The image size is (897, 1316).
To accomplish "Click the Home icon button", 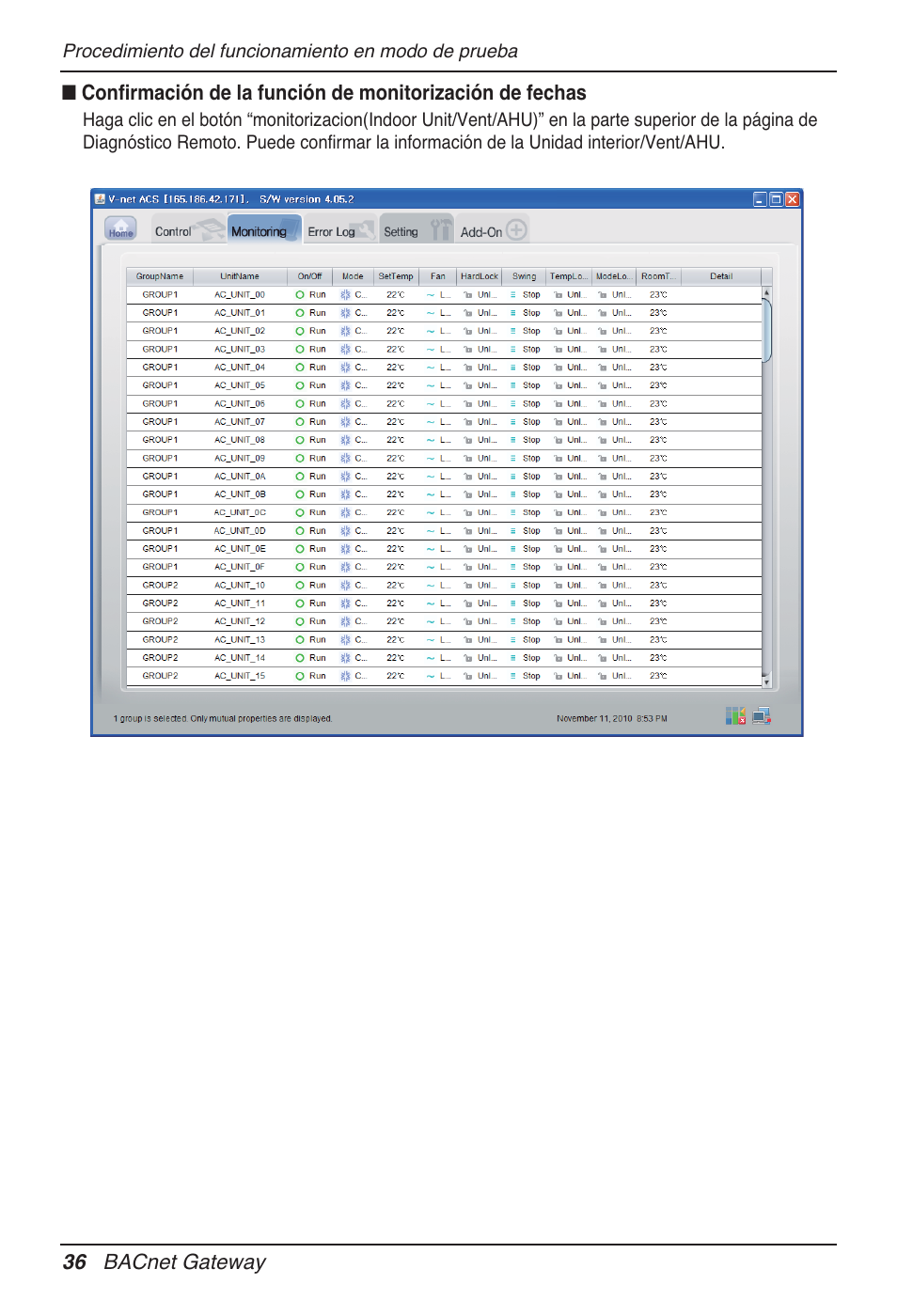I will click(x=120, y=229).
